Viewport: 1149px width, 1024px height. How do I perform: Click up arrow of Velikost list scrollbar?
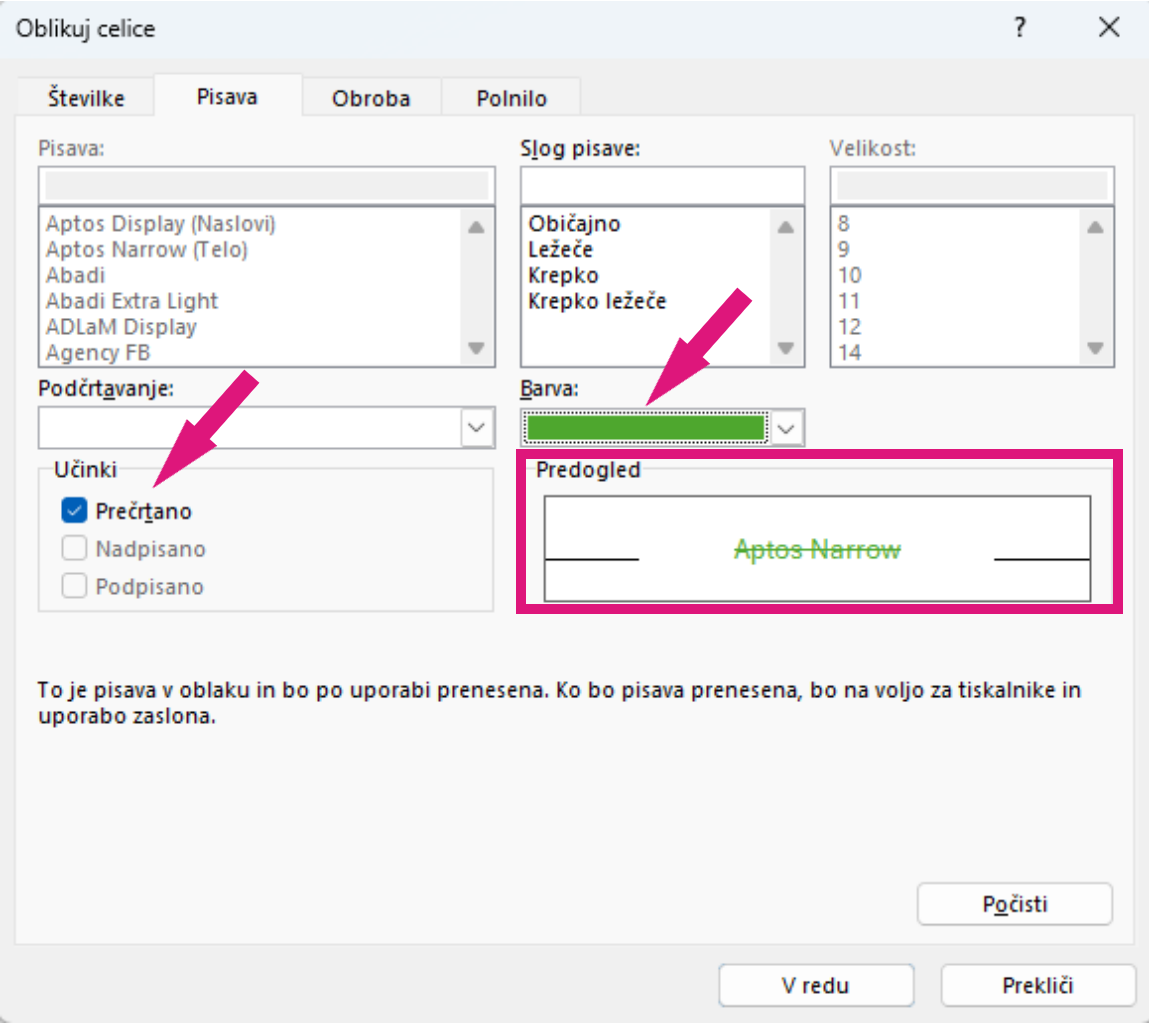[1095, 226]
